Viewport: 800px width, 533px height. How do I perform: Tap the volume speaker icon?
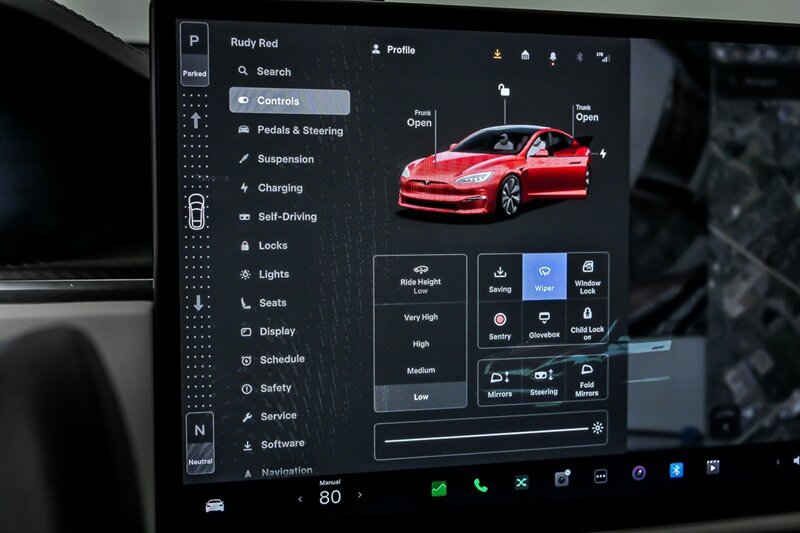796,461
